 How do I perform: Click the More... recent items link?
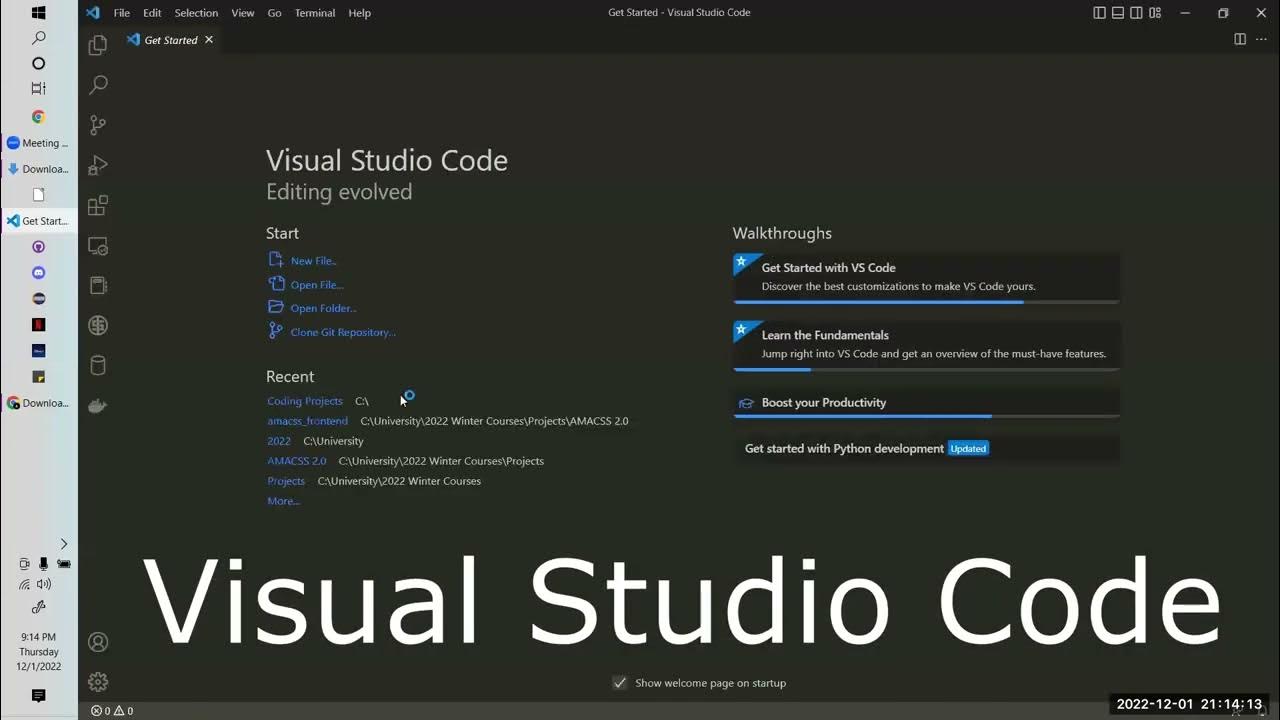point(283,501)
